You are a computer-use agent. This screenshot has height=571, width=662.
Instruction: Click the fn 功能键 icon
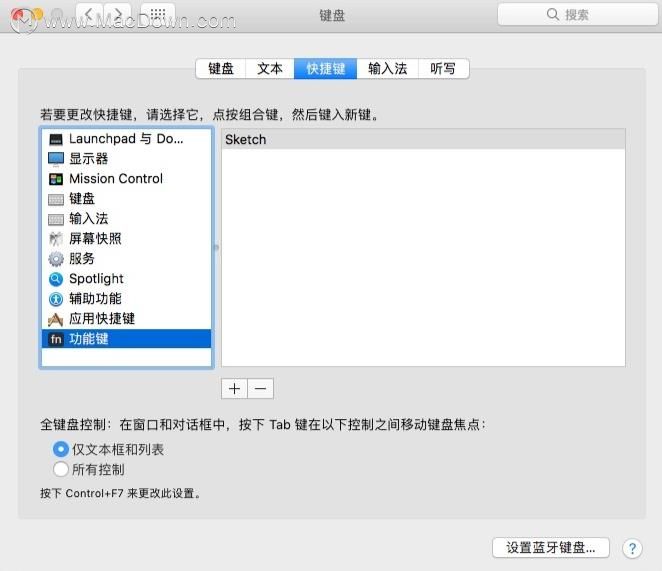click(x=56, y=339)
